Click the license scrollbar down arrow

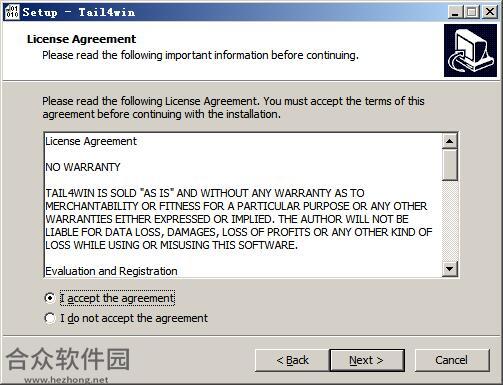(x=450, y=269)
